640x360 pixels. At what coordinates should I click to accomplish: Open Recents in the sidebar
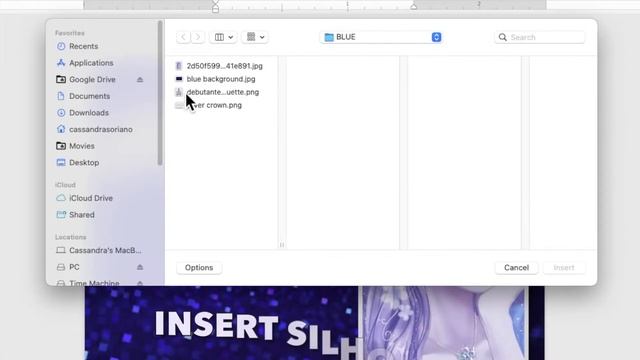(x=83, y=46)
